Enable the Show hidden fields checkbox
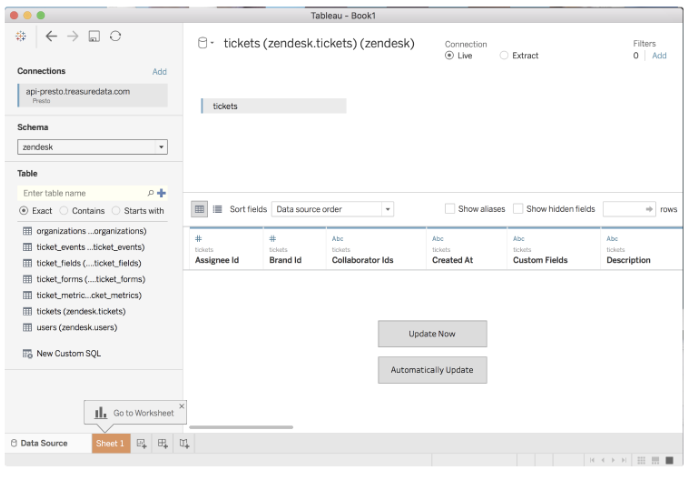 point(518,209)
